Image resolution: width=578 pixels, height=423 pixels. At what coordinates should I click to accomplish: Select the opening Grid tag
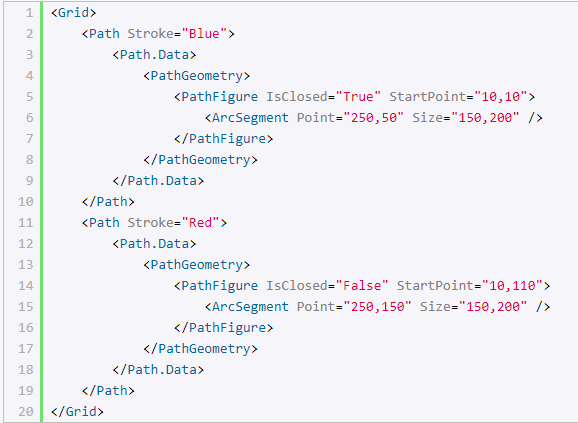pyautogui.click(x=73, y=13)
